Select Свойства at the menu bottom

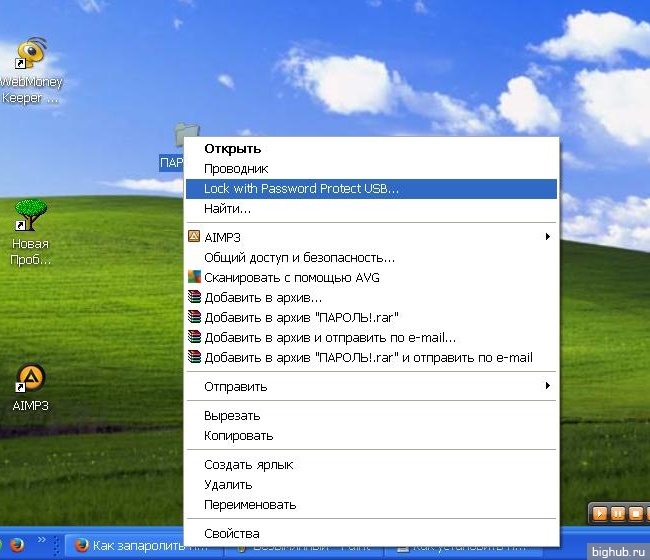point(231,533)
